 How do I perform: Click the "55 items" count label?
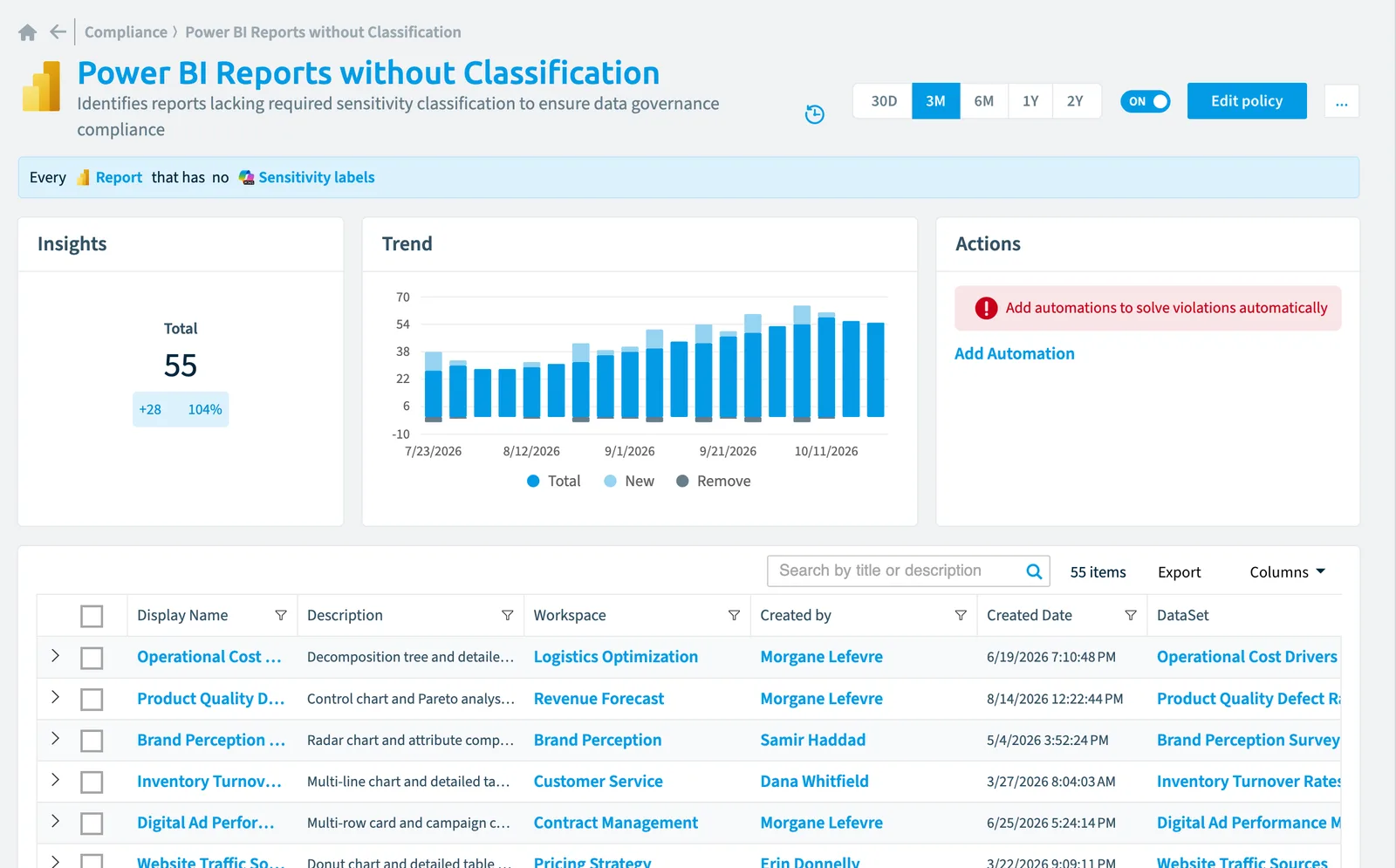[x=1098, y=572]
